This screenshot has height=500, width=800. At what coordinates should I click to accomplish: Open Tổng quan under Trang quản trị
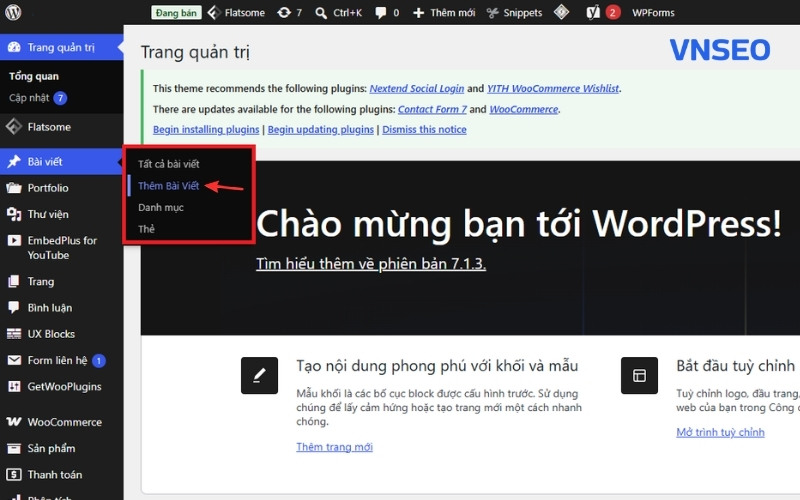(x=34, y=76)
